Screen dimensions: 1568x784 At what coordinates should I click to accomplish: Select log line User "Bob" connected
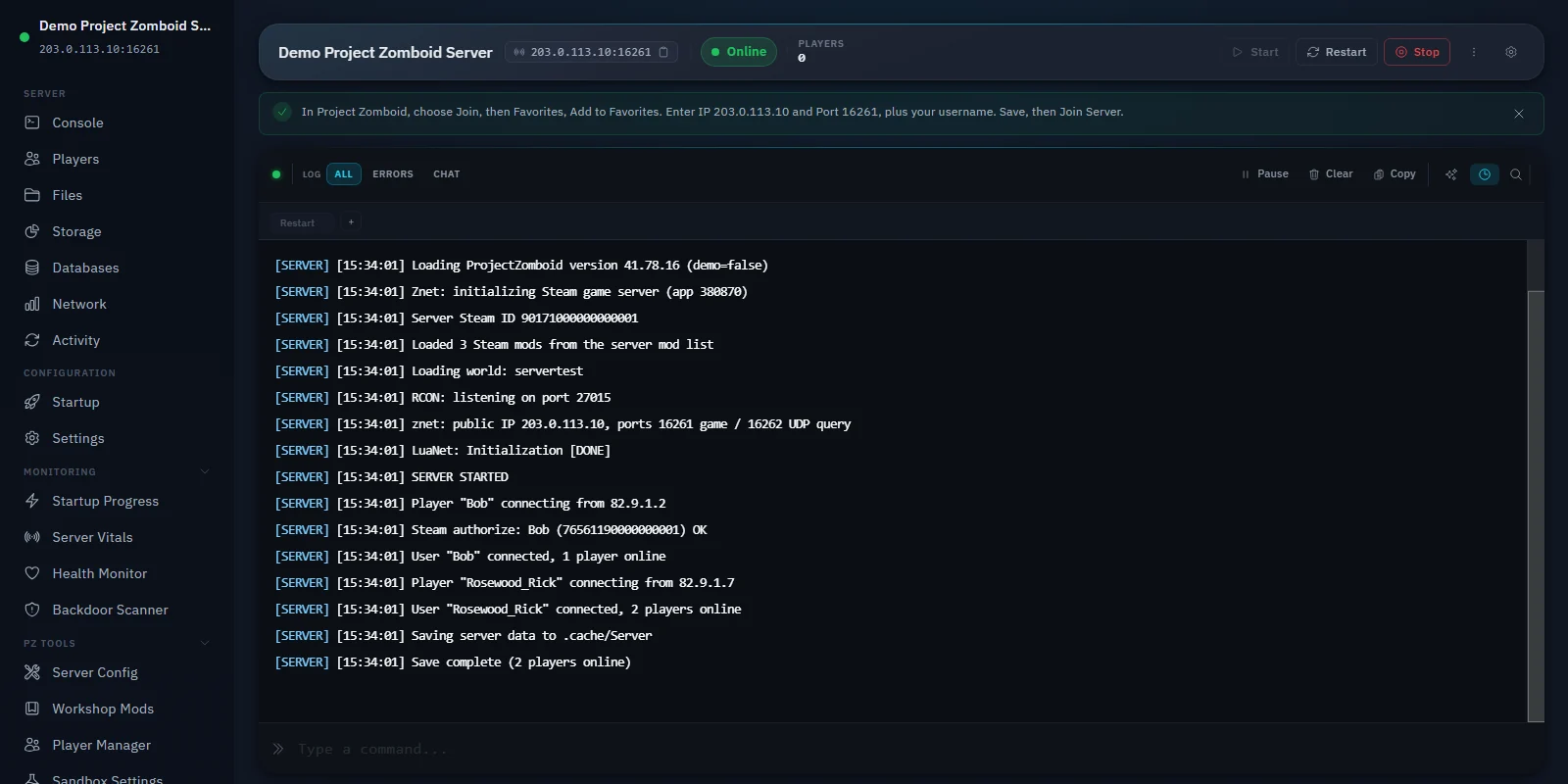click(x=469, y=557)
